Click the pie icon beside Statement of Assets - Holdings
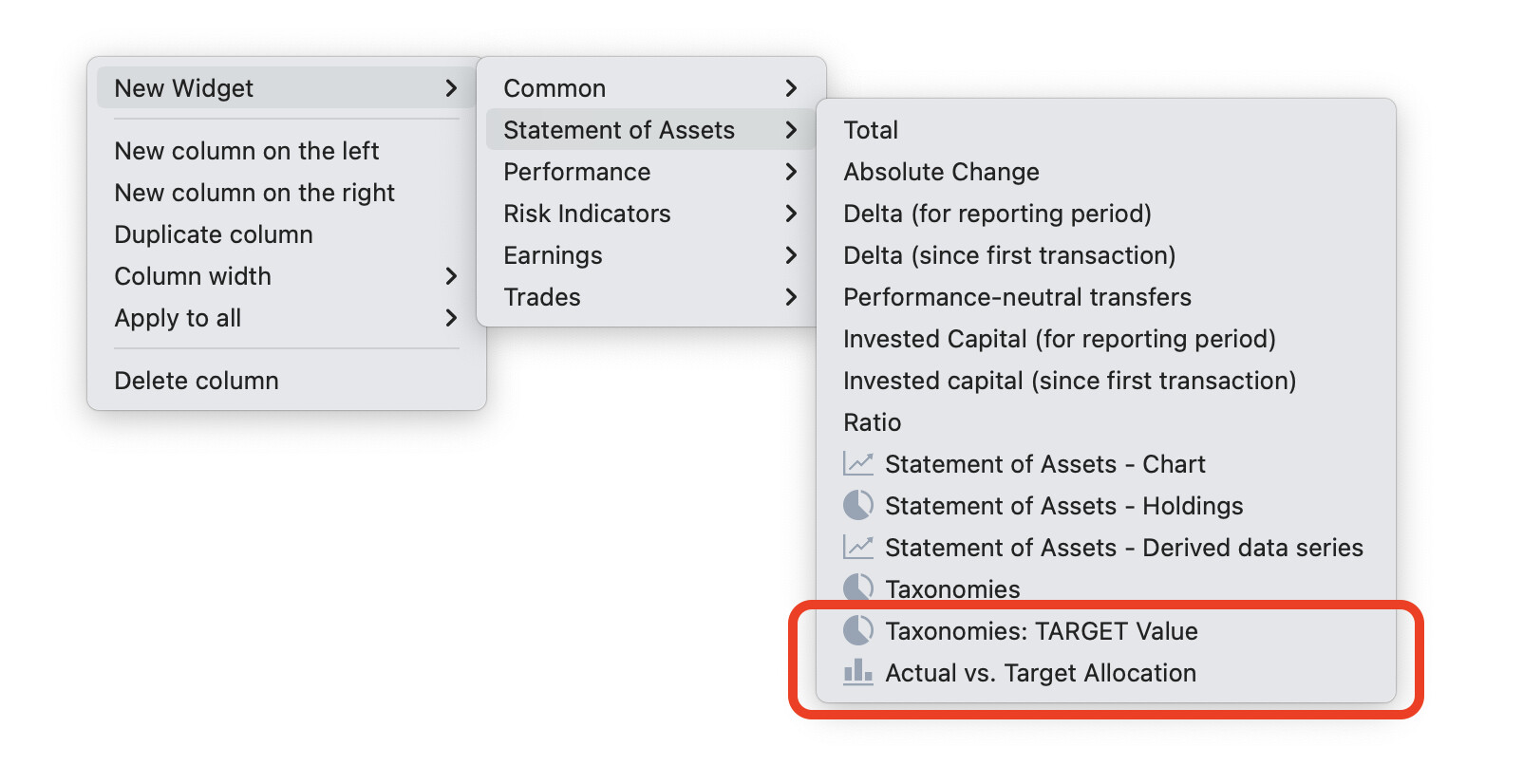1523x784 pixels. click(858, 506)
